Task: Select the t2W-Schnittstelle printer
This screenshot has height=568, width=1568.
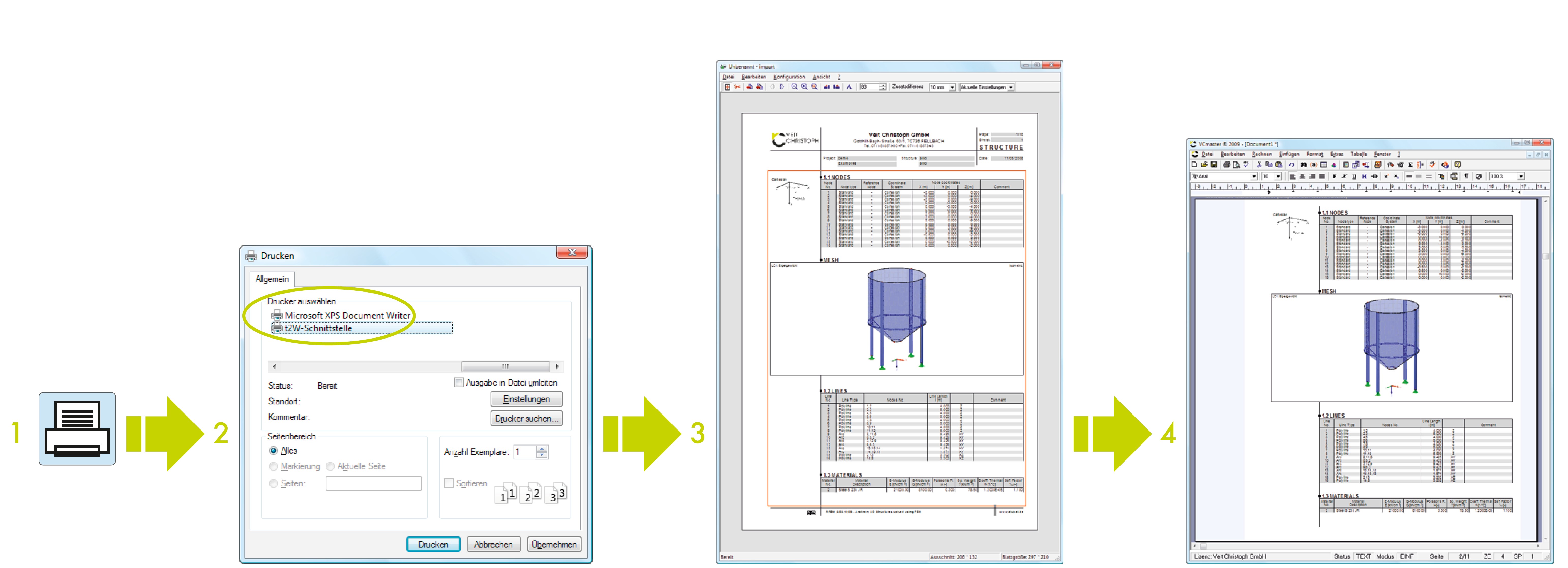Action: click(318, 328)
